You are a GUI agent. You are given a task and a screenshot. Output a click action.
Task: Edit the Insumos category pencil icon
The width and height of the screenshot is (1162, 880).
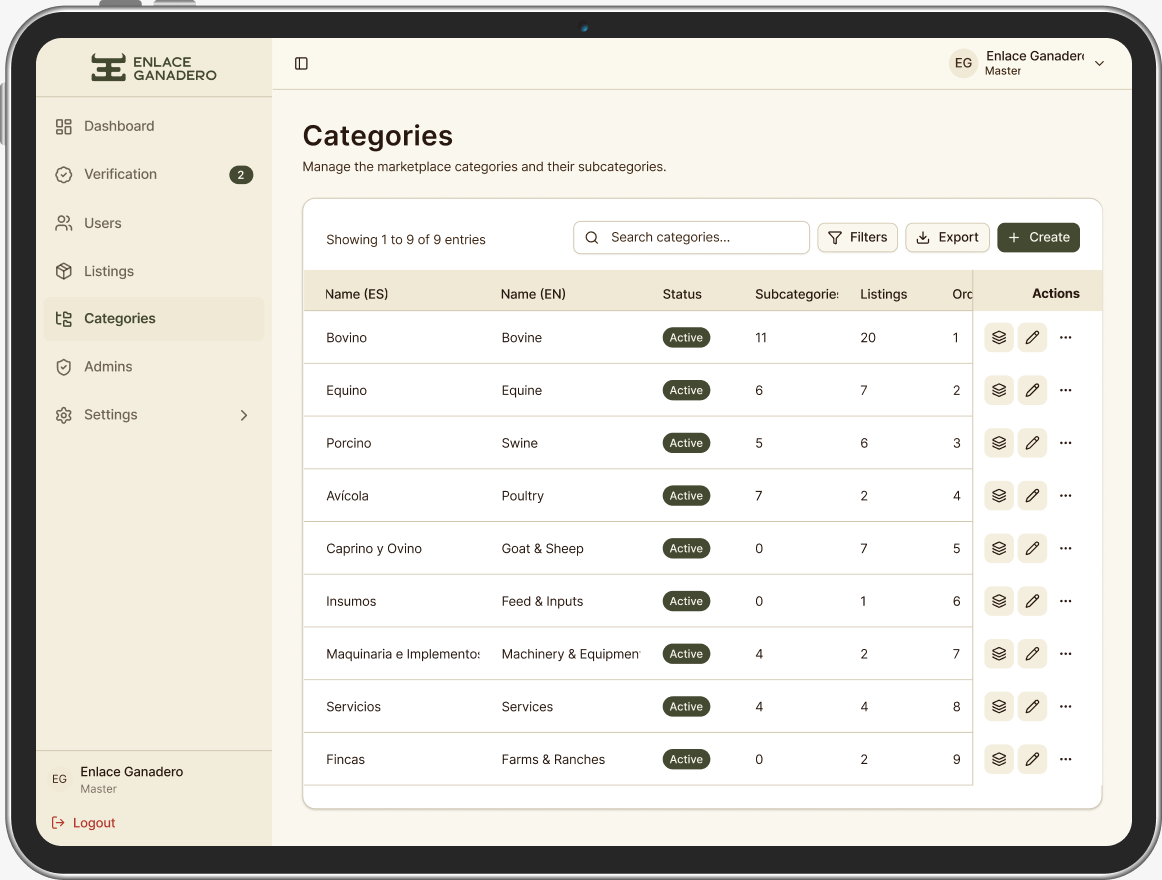(x=1032, y=601)
